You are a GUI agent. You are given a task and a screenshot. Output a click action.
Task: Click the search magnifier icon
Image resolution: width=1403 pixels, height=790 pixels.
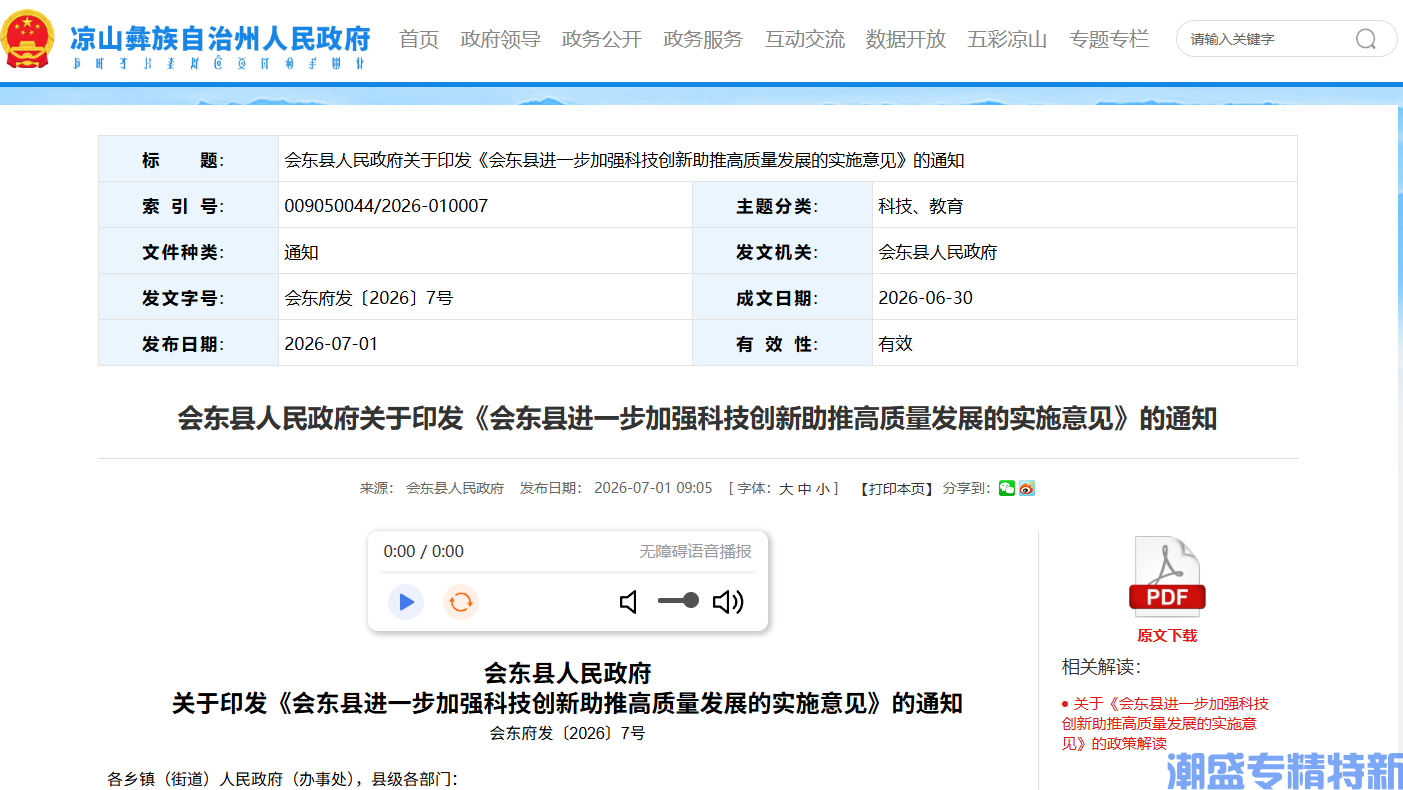tap(1365, 39)
